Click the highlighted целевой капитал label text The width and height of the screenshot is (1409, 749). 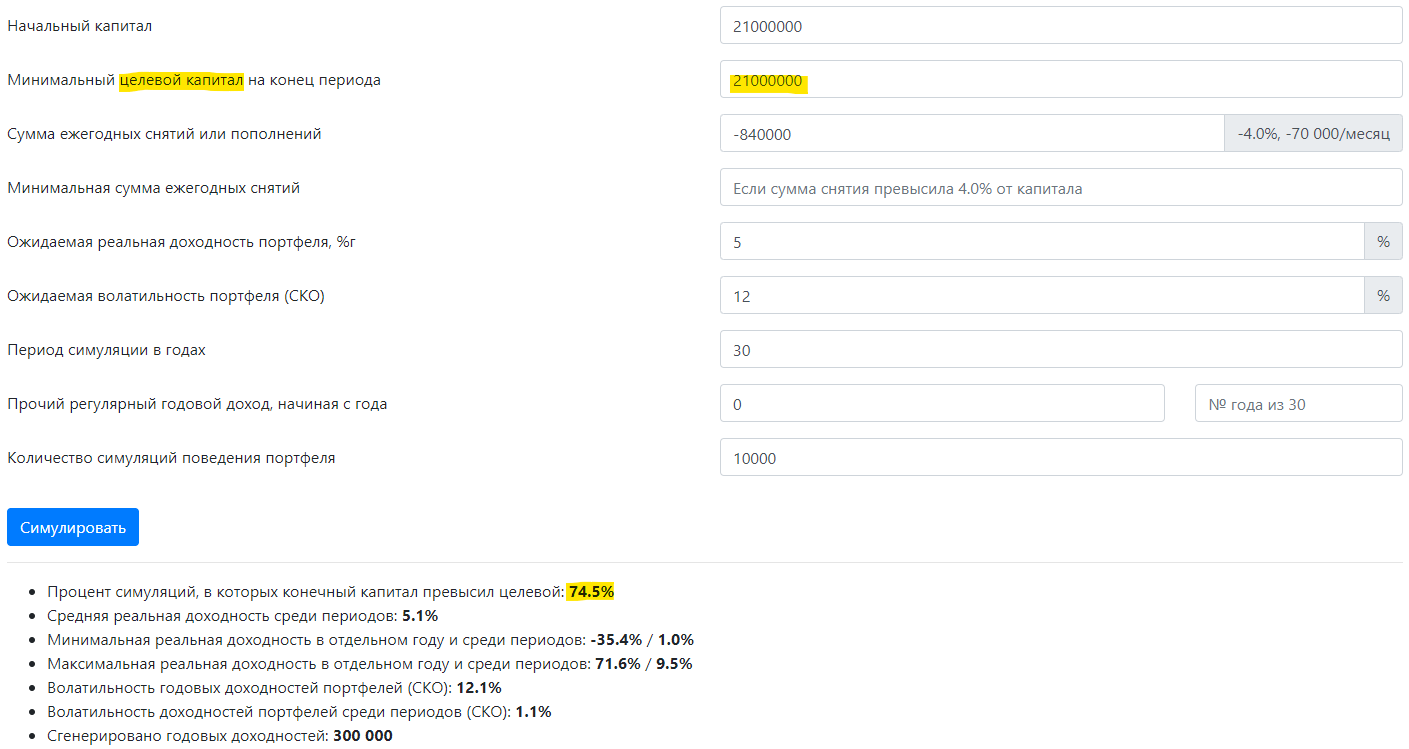click(181, 80)
